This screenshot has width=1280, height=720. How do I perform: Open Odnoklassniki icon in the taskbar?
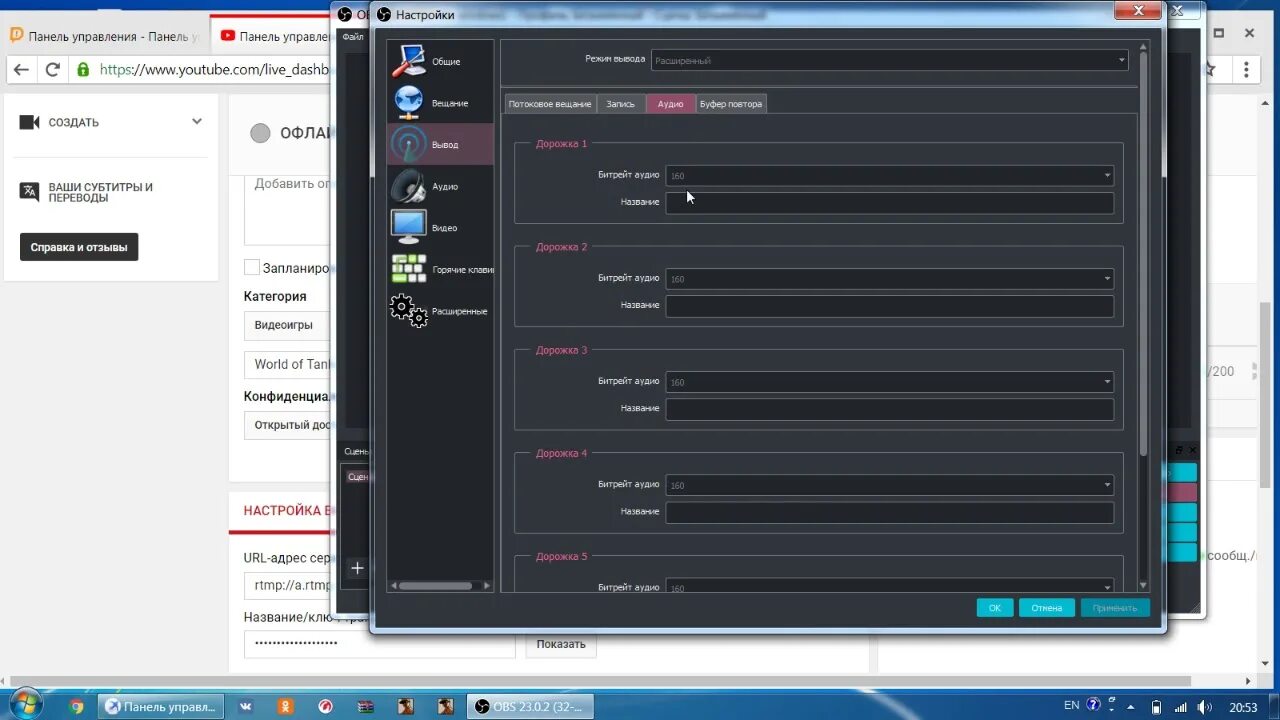tap(285, 706)
